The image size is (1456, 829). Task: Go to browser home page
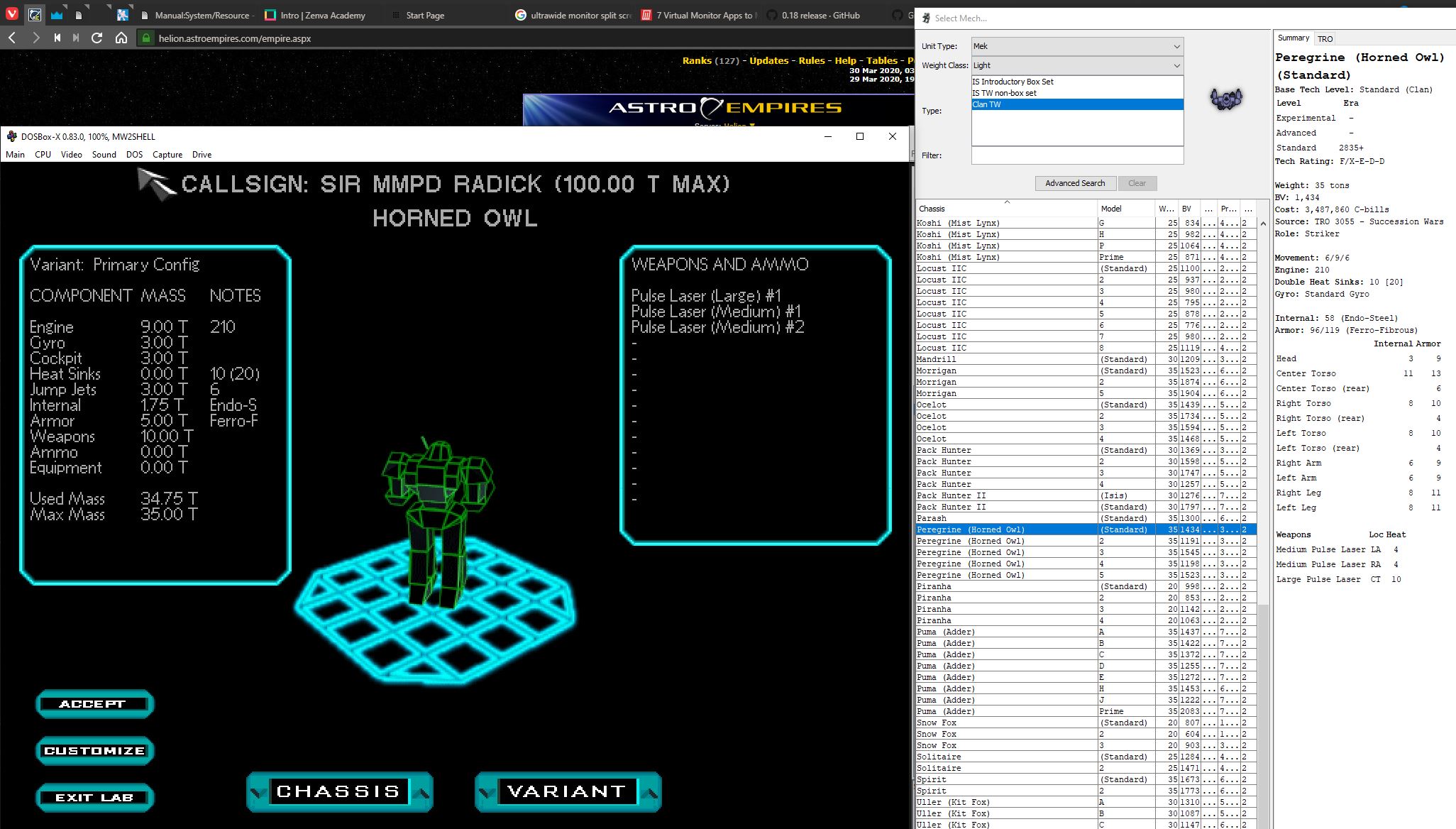click(x=121, y=38)
